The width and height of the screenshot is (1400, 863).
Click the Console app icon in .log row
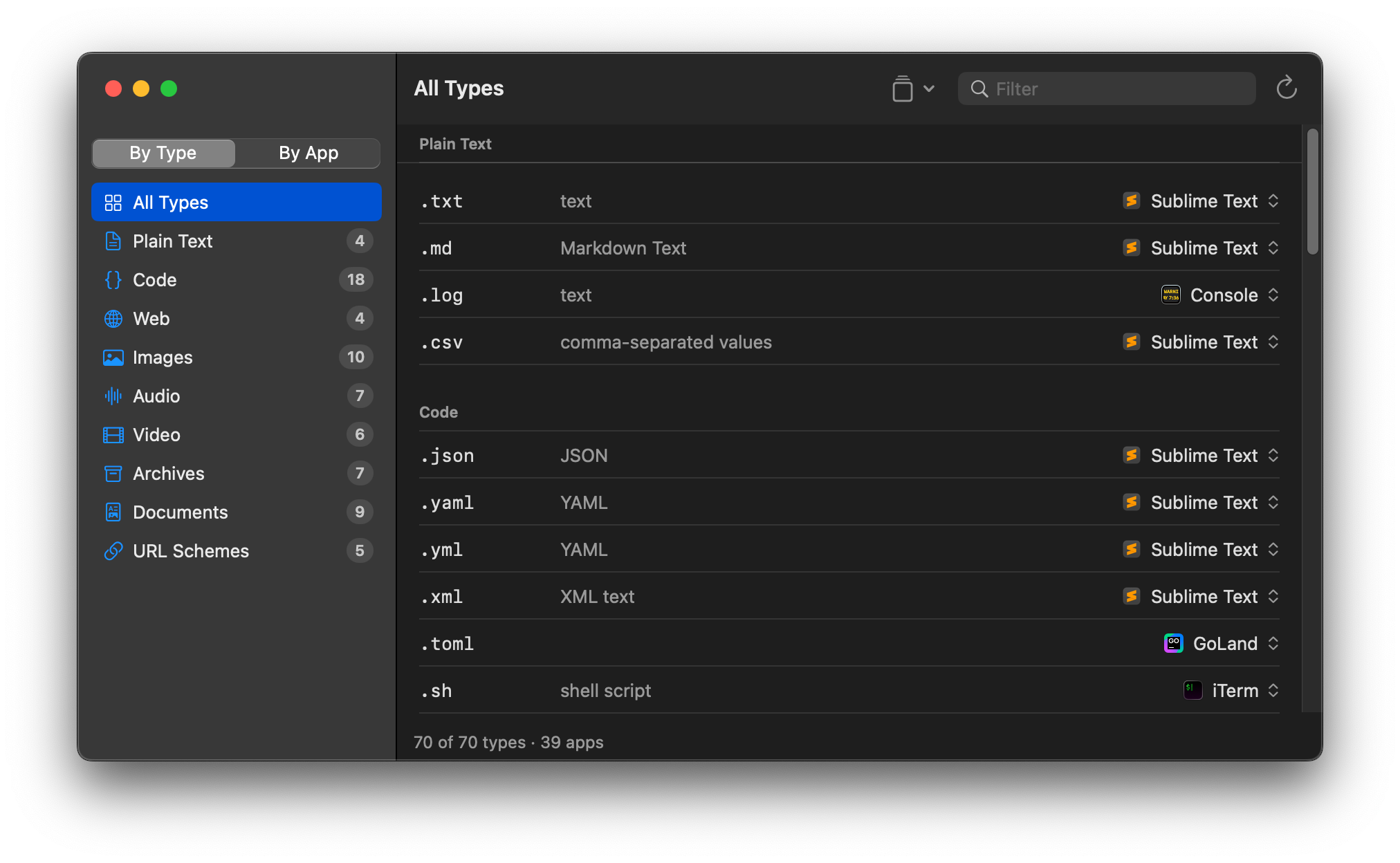[x=1171, y=295]
